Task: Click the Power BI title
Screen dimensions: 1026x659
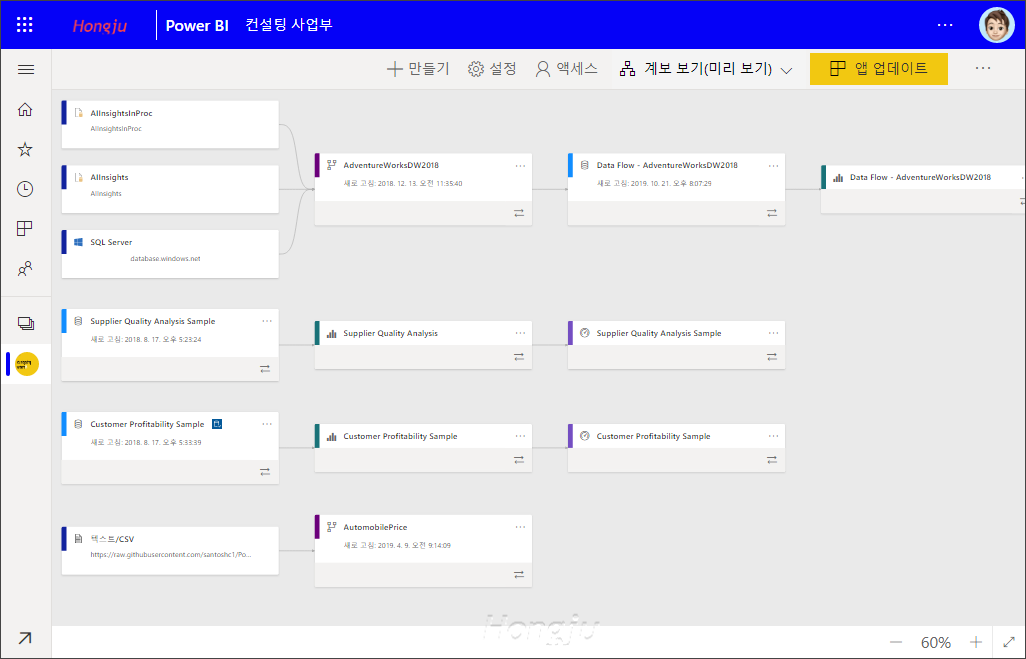Action: click(197, 26)
